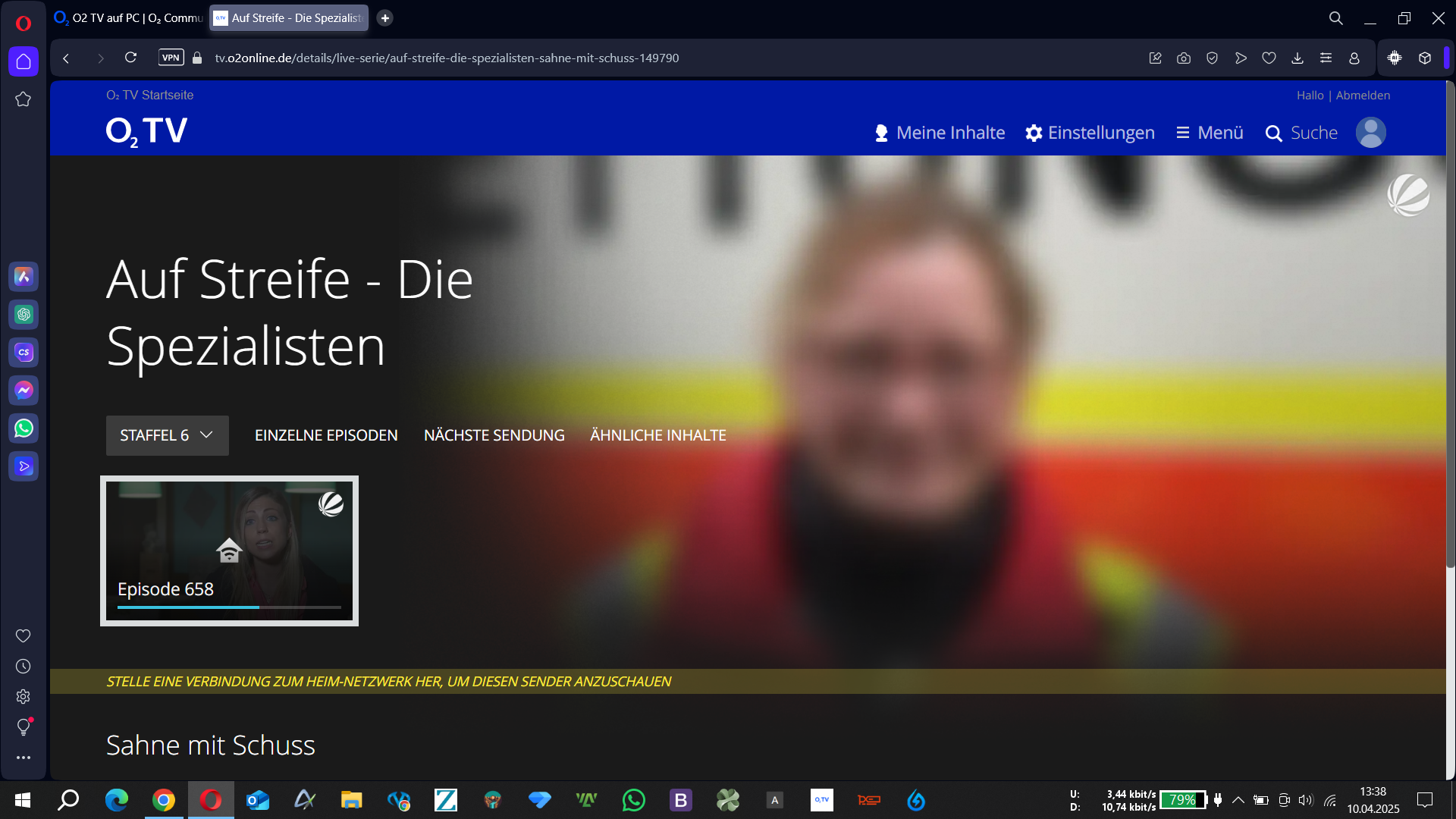1456x819 pixels.
Task: Open the Windows Start menu
Action: click(x=23, y=800)
